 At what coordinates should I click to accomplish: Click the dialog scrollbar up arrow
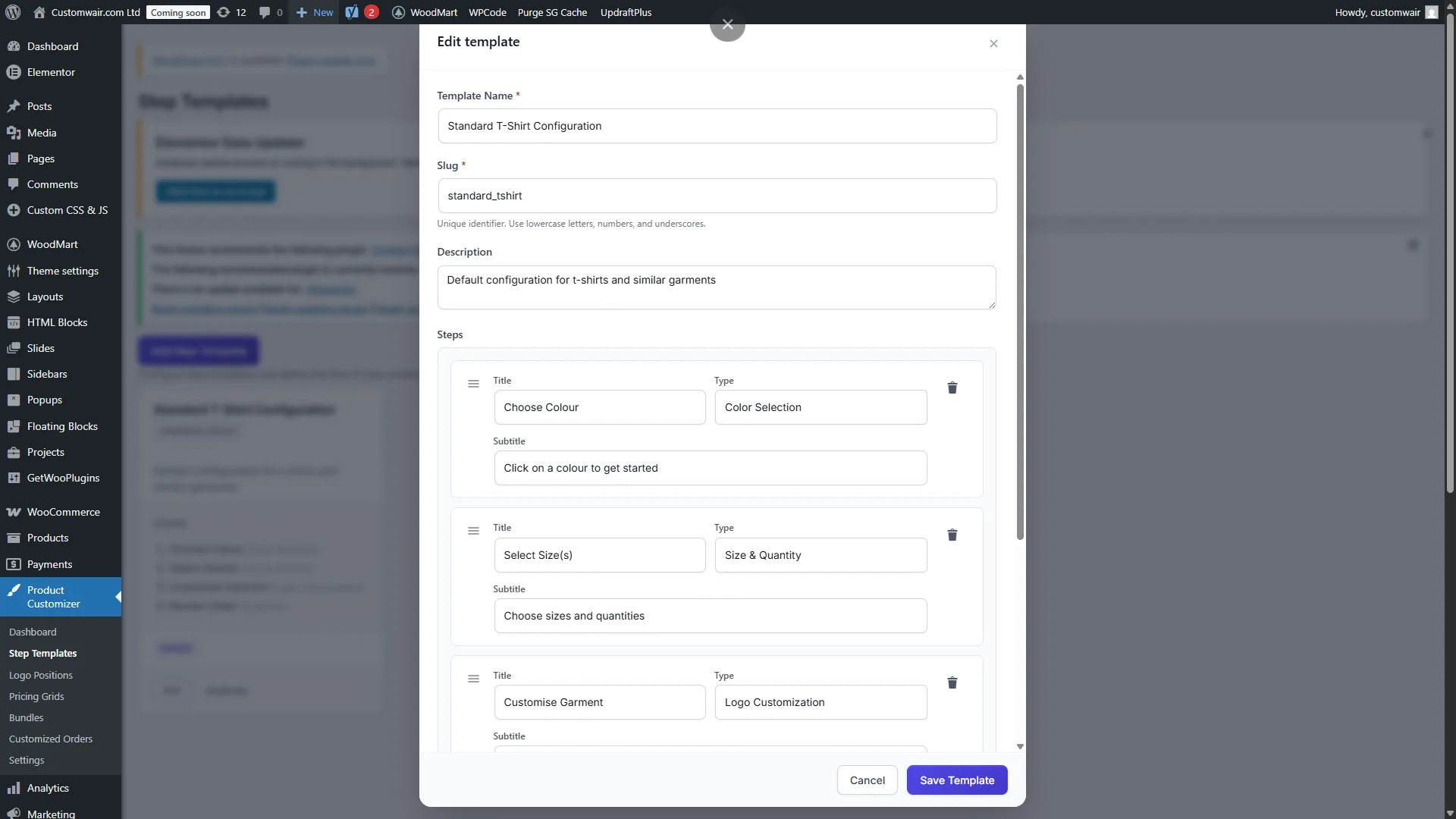1020,77
